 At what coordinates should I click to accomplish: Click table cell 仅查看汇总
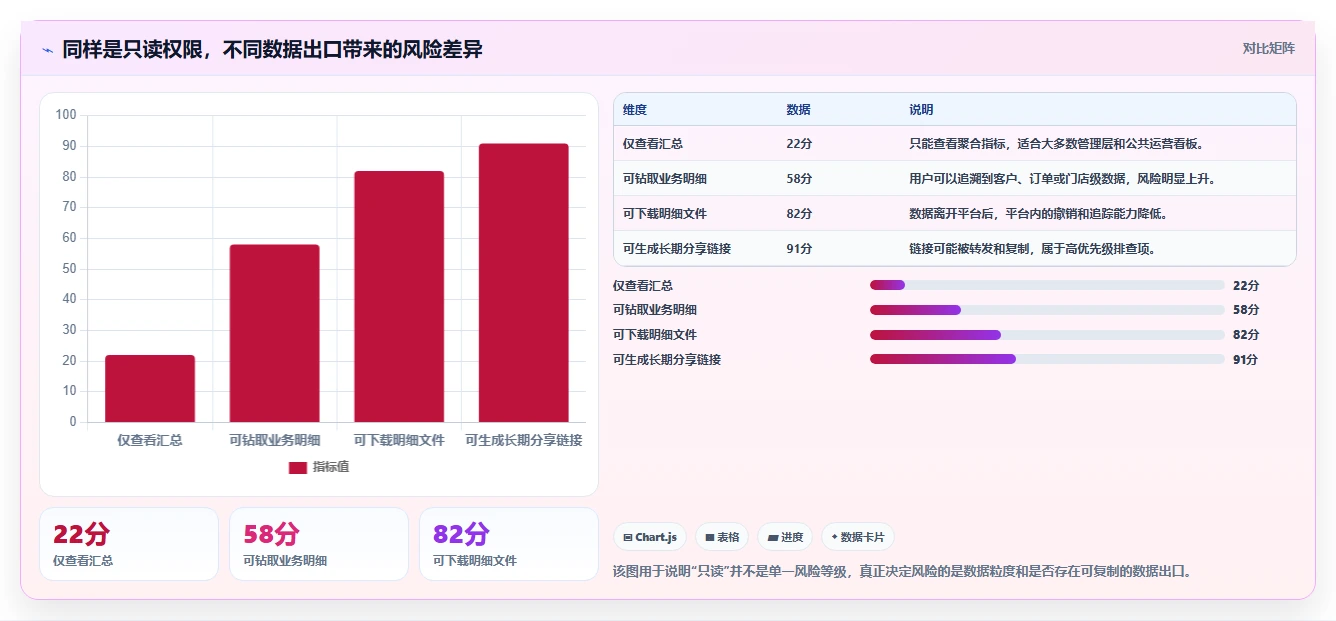(653, 144)
